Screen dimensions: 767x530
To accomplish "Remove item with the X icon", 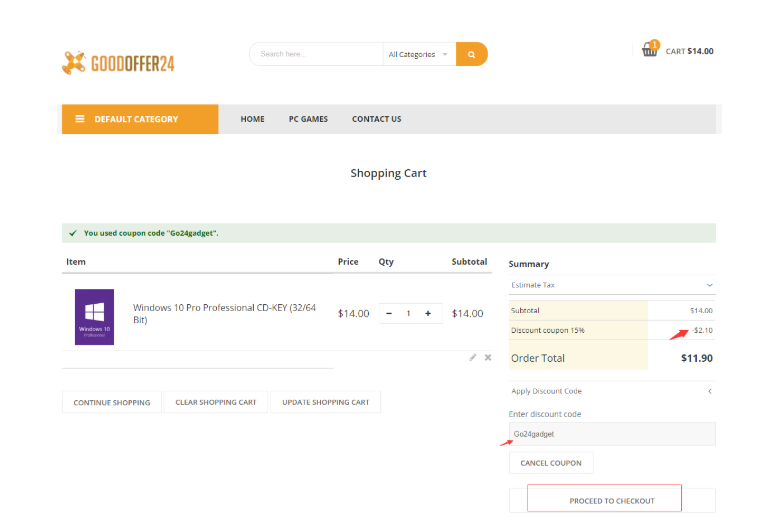I will click(488, 357).
